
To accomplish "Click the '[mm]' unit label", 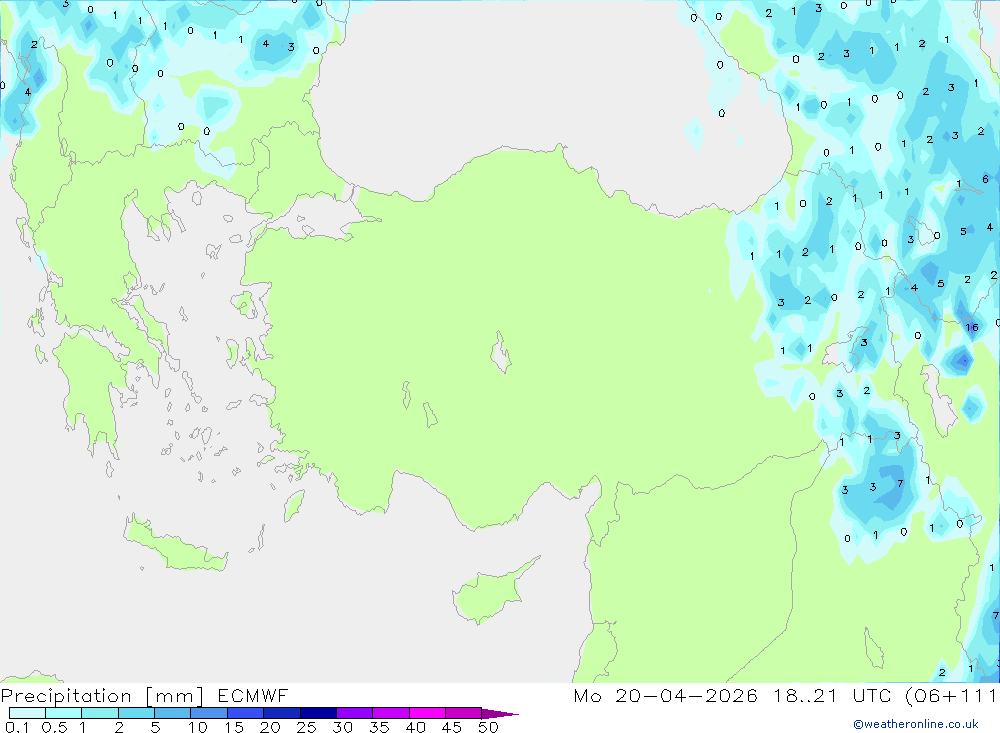I will tap(175, 696).
